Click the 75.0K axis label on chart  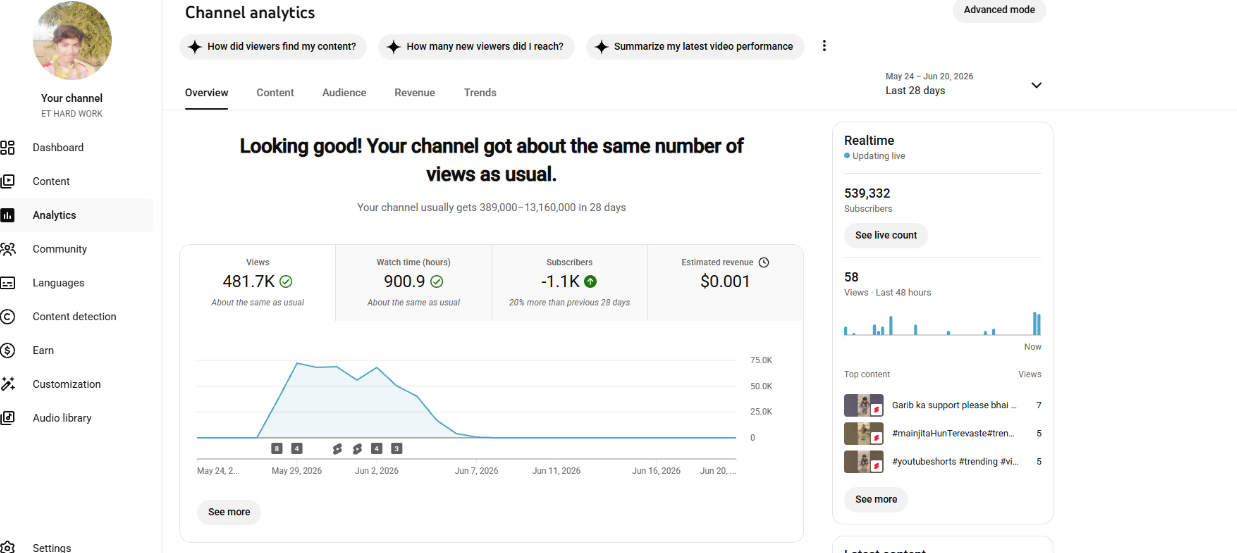(x=761, y=360)
